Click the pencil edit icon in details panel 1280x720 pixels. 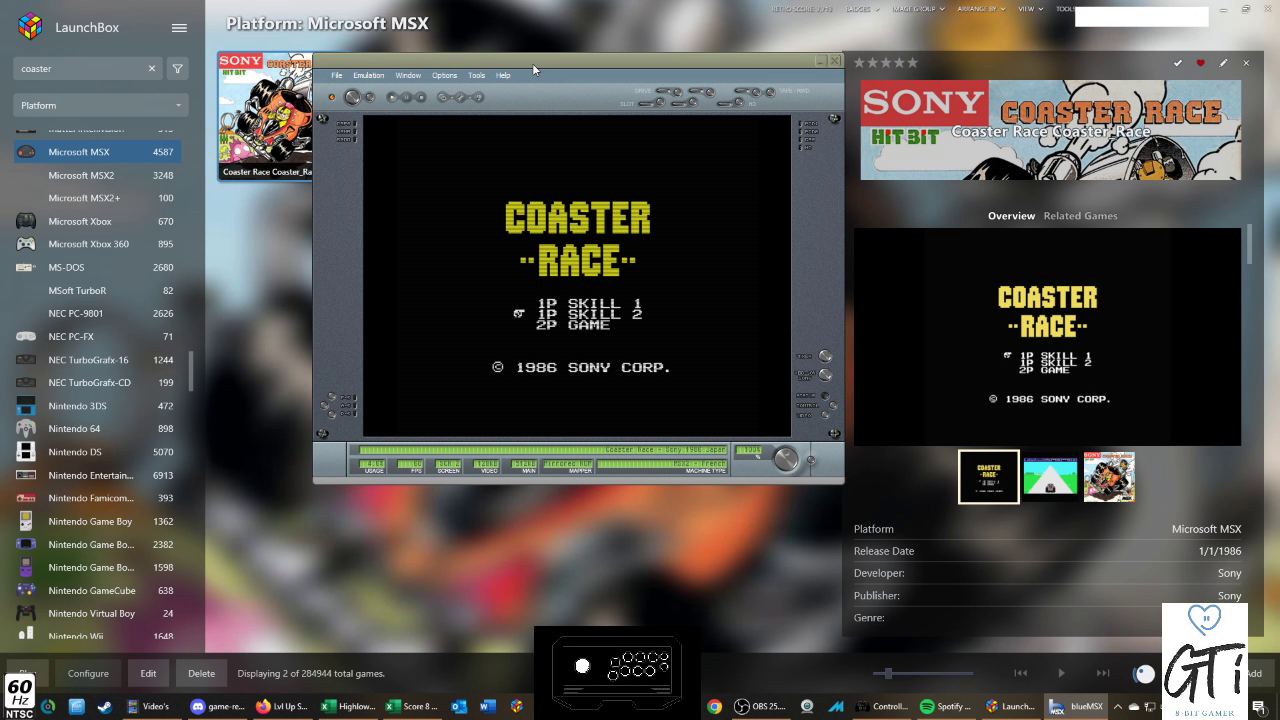tap(1223, 63)
